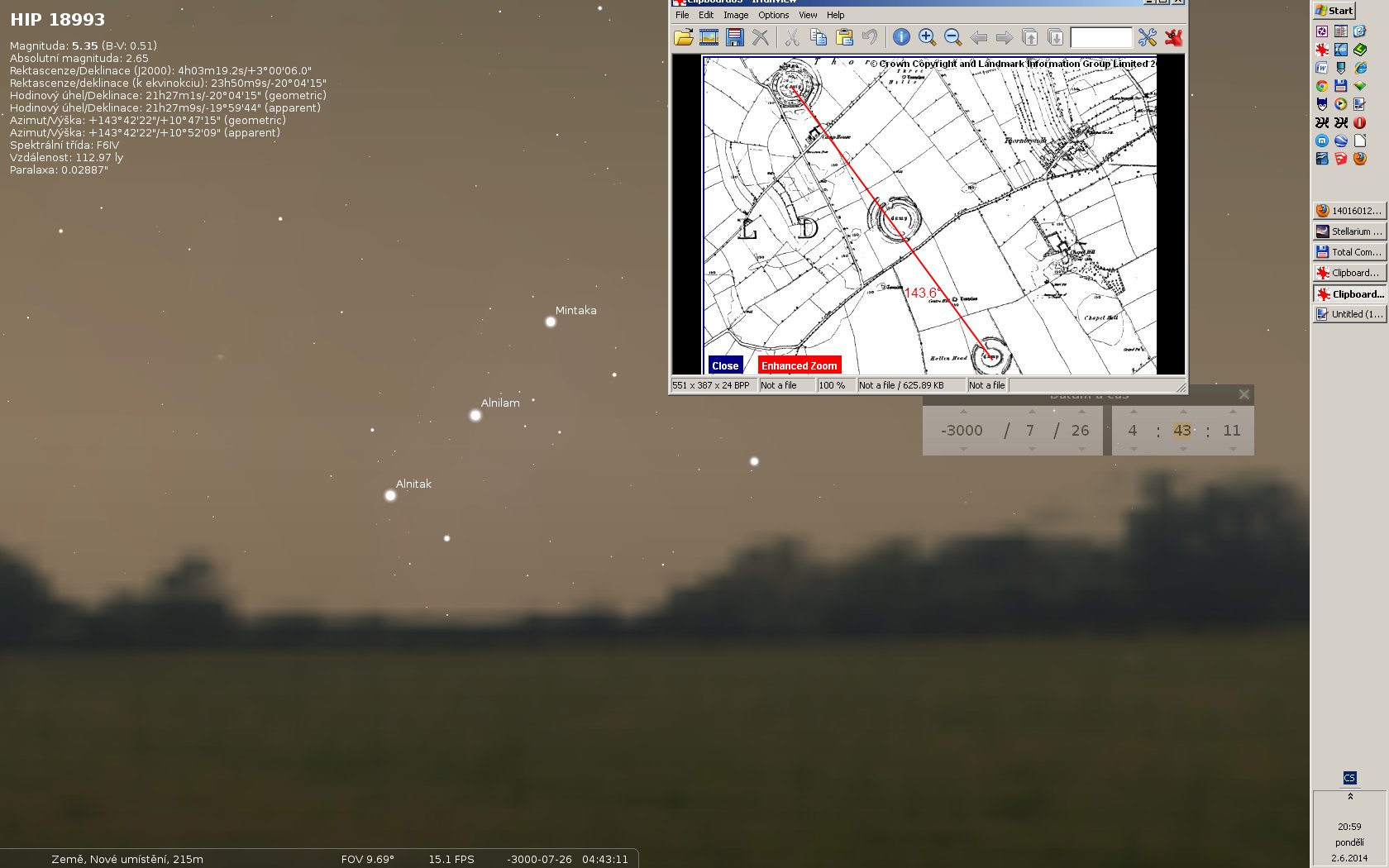Click the Slideshow filmstrip icon
Viewport: 1389px width, 868px height.
pyautogui.click(x=709, y=37)
